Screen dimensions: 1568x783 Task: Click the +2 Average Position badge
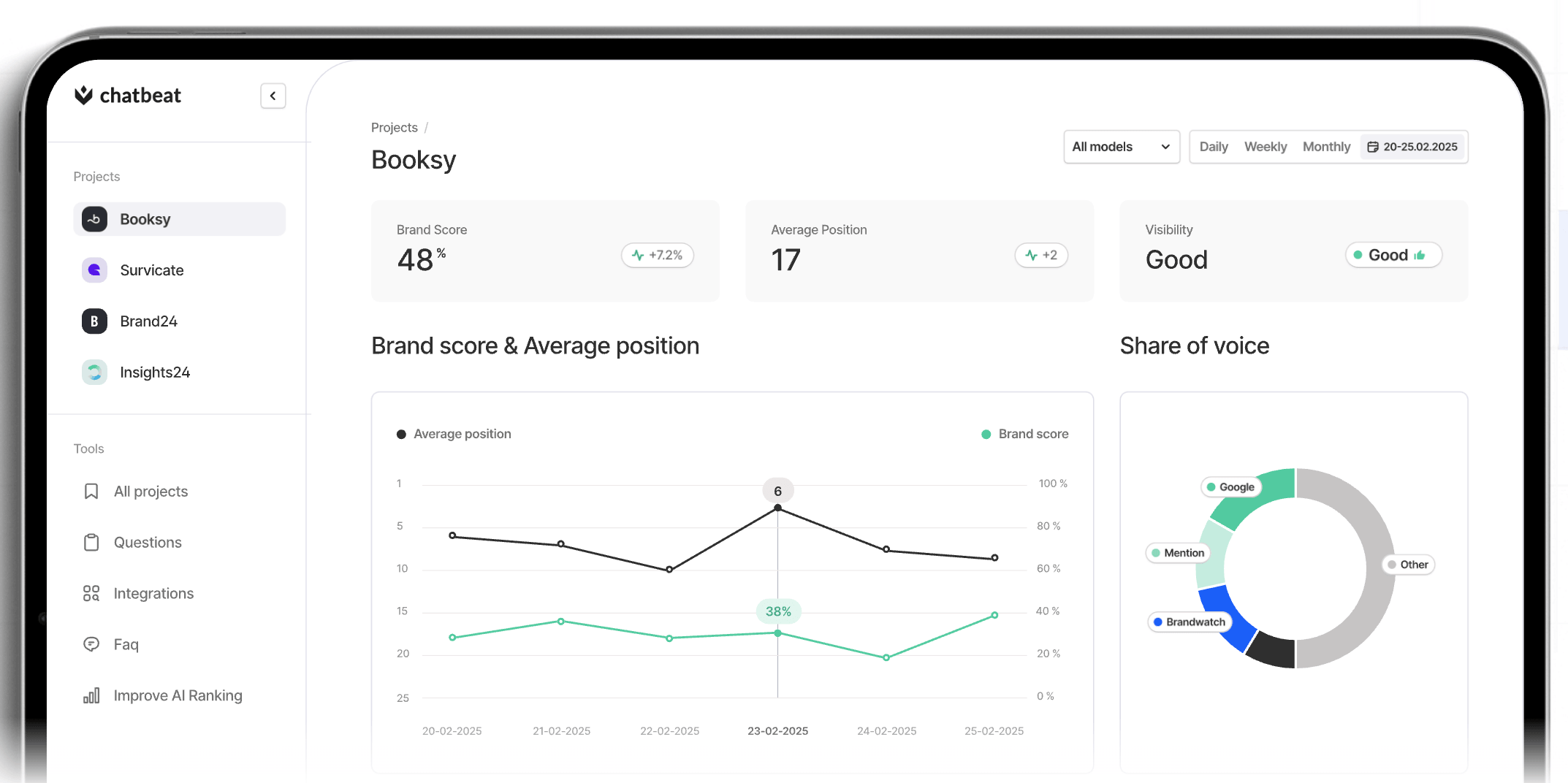[x=1041, y=255]
